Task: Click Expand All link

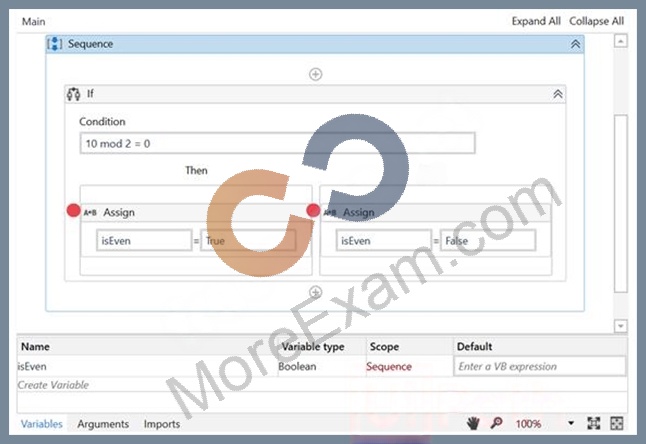Action: pyautogui.click(x=536, y=21)
